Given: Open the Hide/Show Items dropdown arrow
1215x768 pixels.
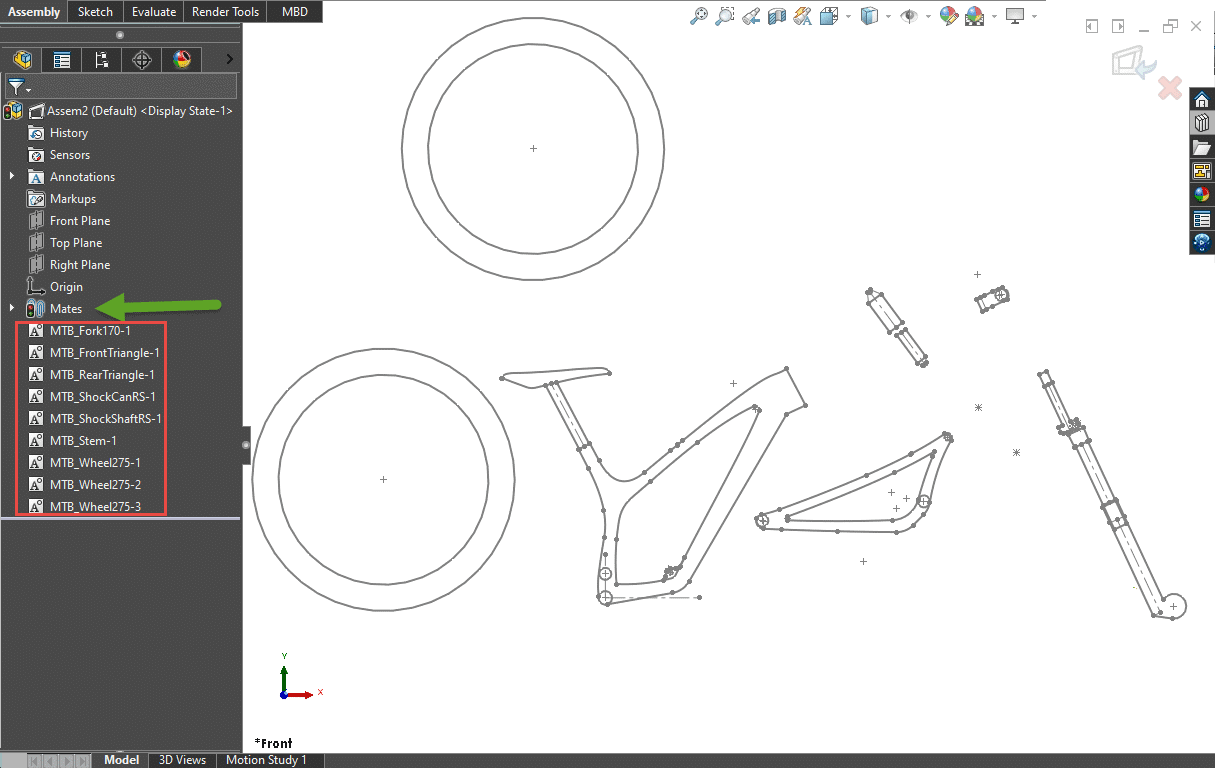Looking at the screenshot, I should pyautogui.click(x=928, y=16).
